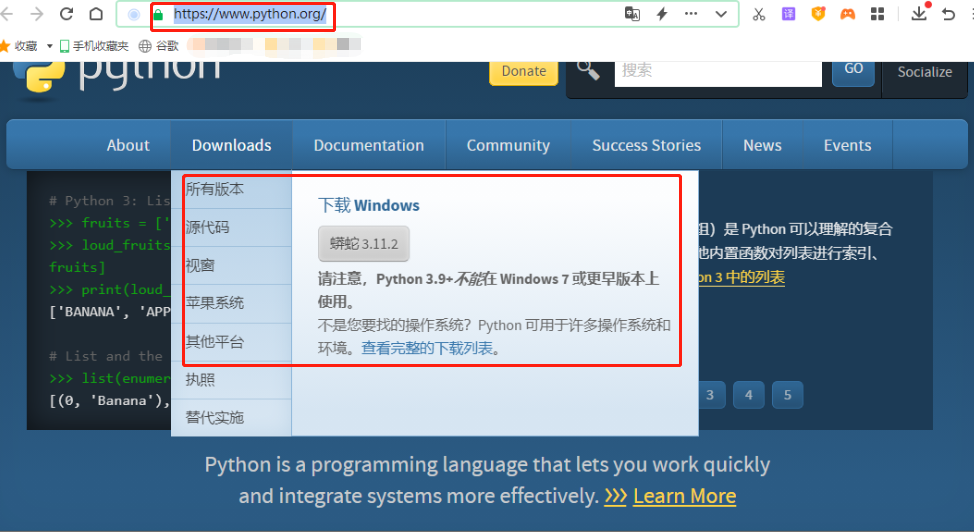
Task: Open the mobile favorites folder bookmark
Action: [x=94, y=46]
